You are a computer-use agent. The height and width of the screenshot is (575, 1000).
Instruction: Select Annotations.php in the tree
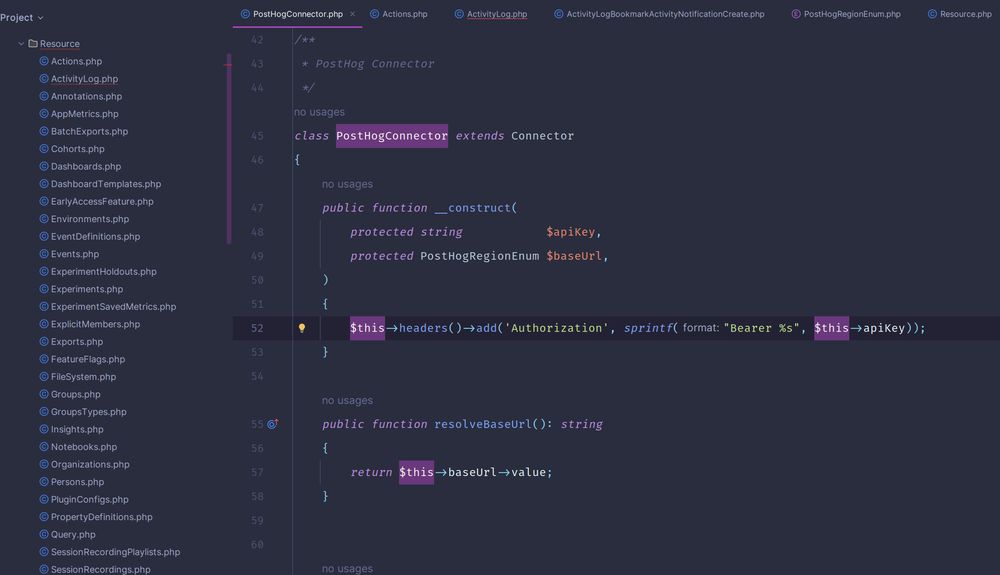(x=86, y=96)
